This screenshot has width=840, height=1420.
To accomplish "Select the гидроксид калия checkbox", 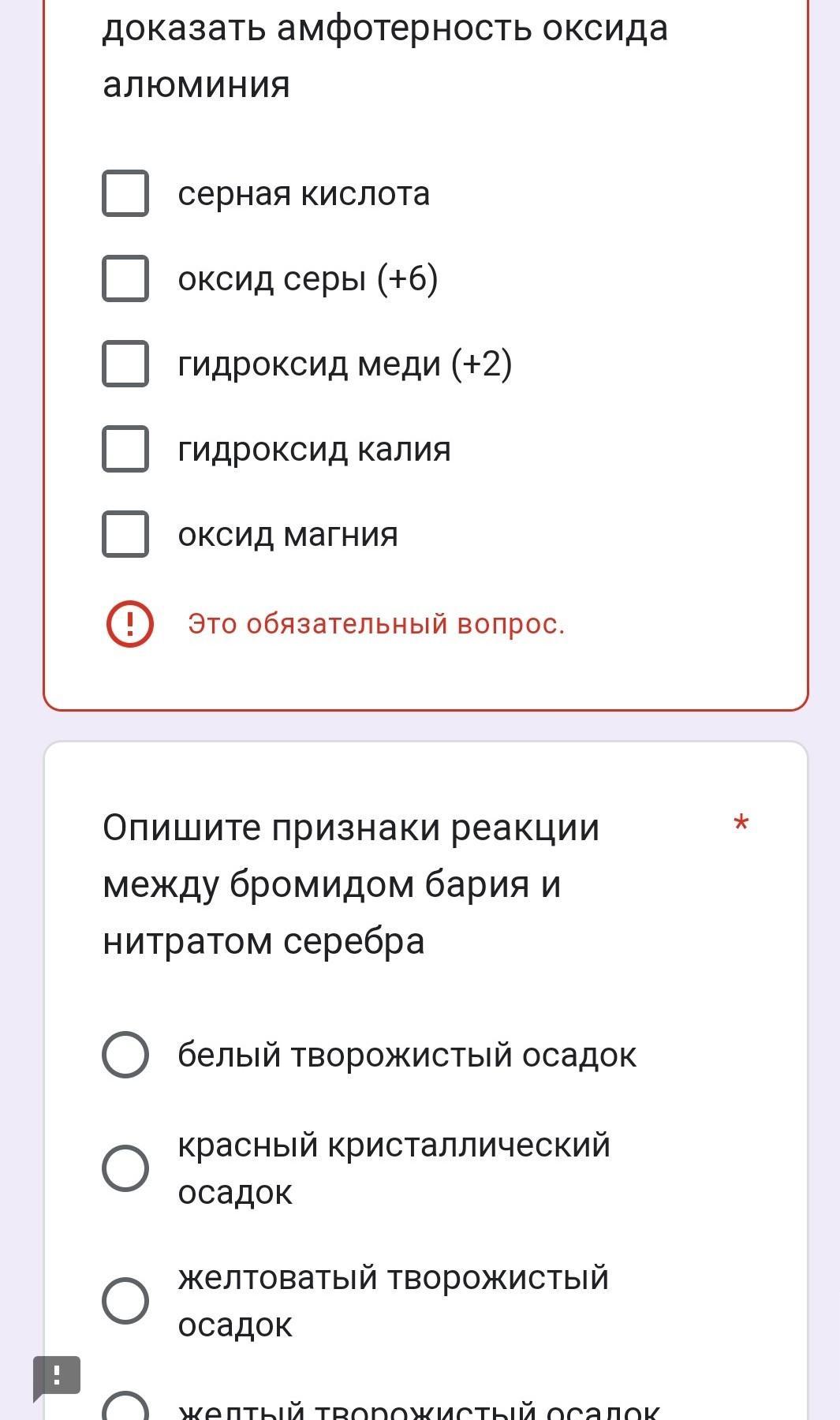I will tap(125, 449).
